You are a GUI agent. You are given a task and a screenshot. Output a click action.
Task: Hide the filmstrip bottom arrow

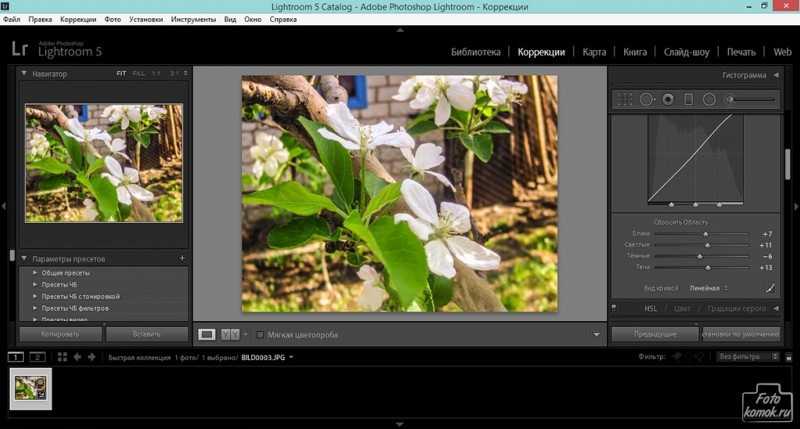pos(400,424)
